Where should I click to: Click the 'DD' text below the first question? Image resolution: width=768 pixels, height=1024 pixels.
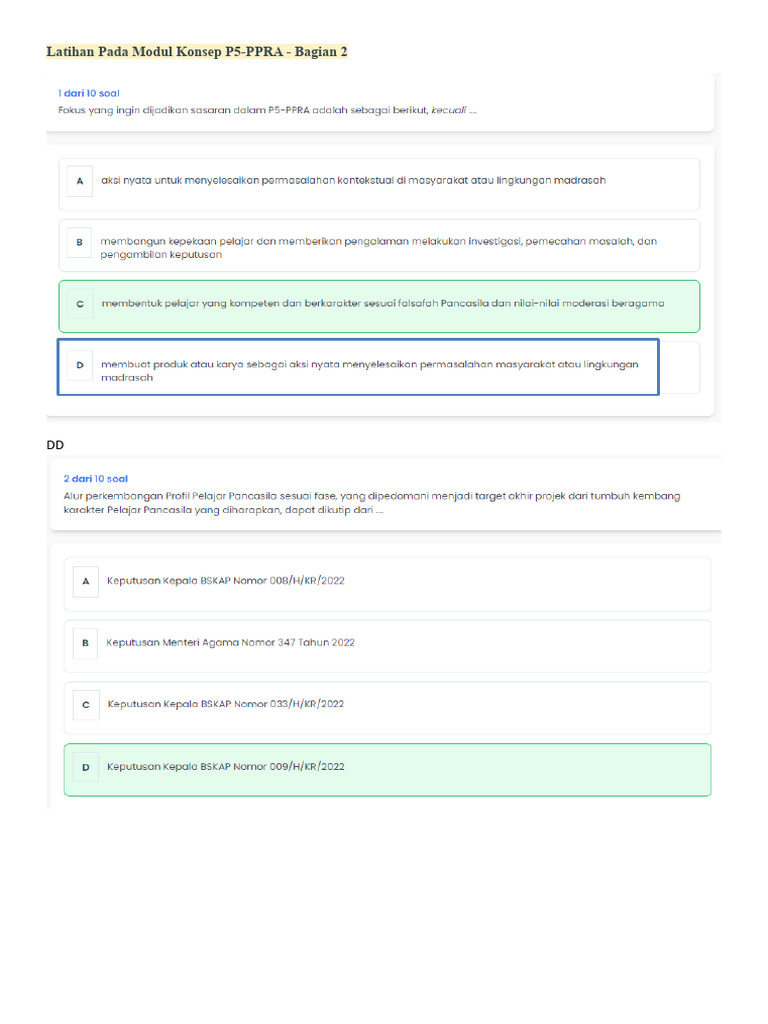(55, 444)
